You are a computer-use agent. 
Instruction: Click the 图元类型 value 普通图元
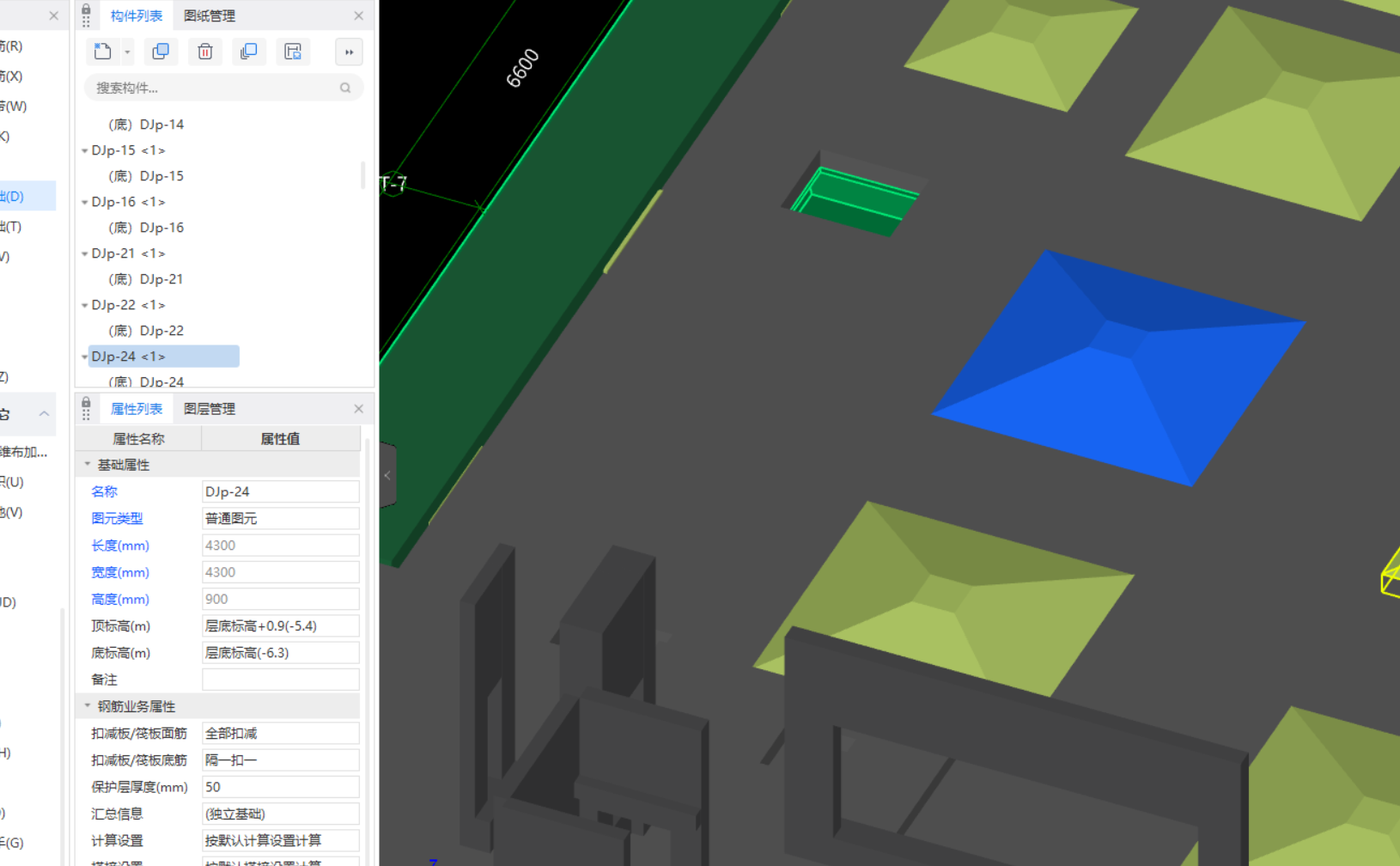pos(281,518)
